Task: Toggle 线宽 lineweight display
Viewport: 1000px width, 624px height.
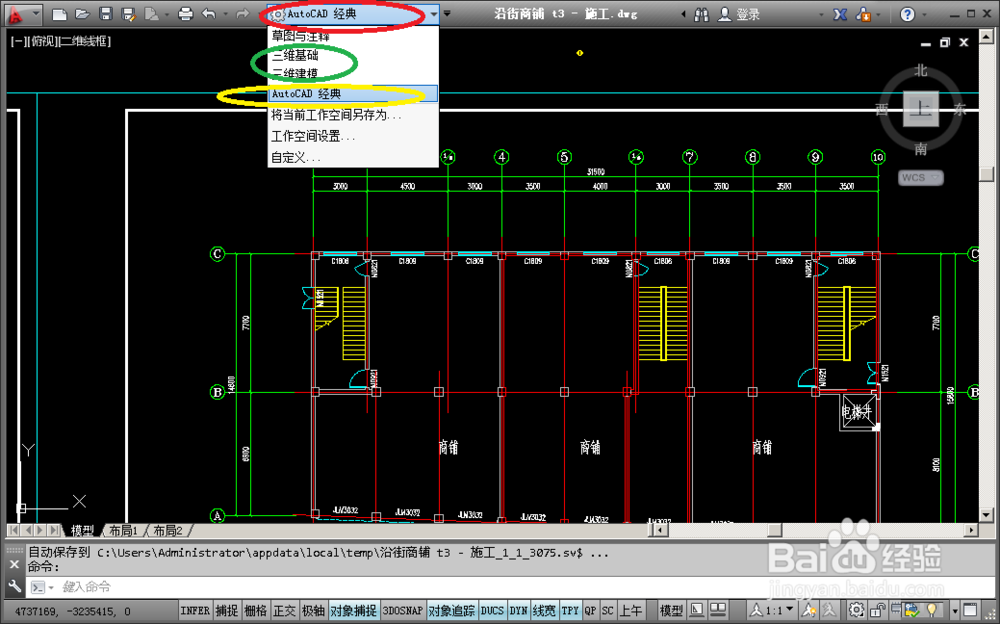Action: pos(544,611)
